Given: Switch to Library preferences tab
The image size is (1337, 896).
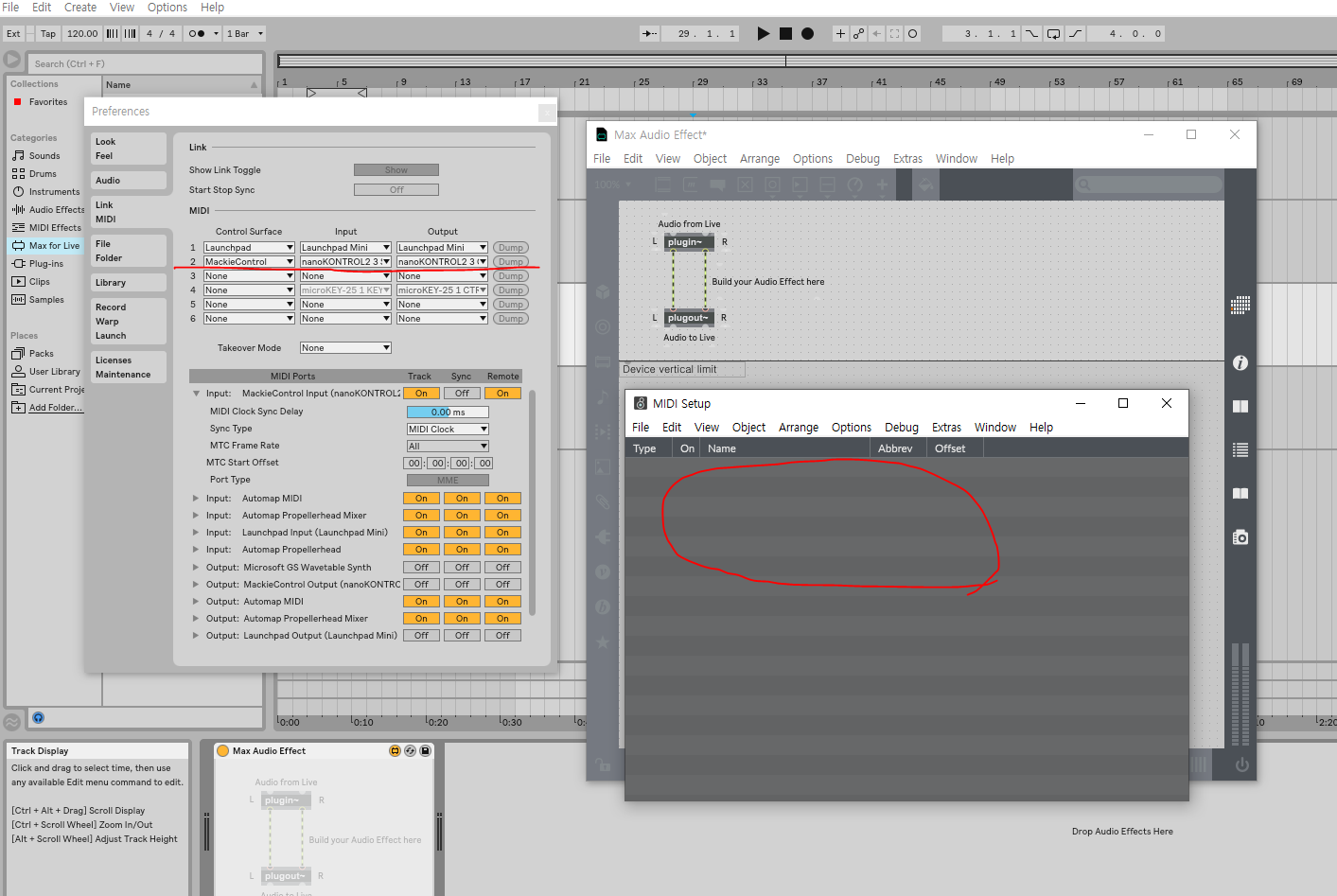Looking at the screenshot, I should coord(129,282).
